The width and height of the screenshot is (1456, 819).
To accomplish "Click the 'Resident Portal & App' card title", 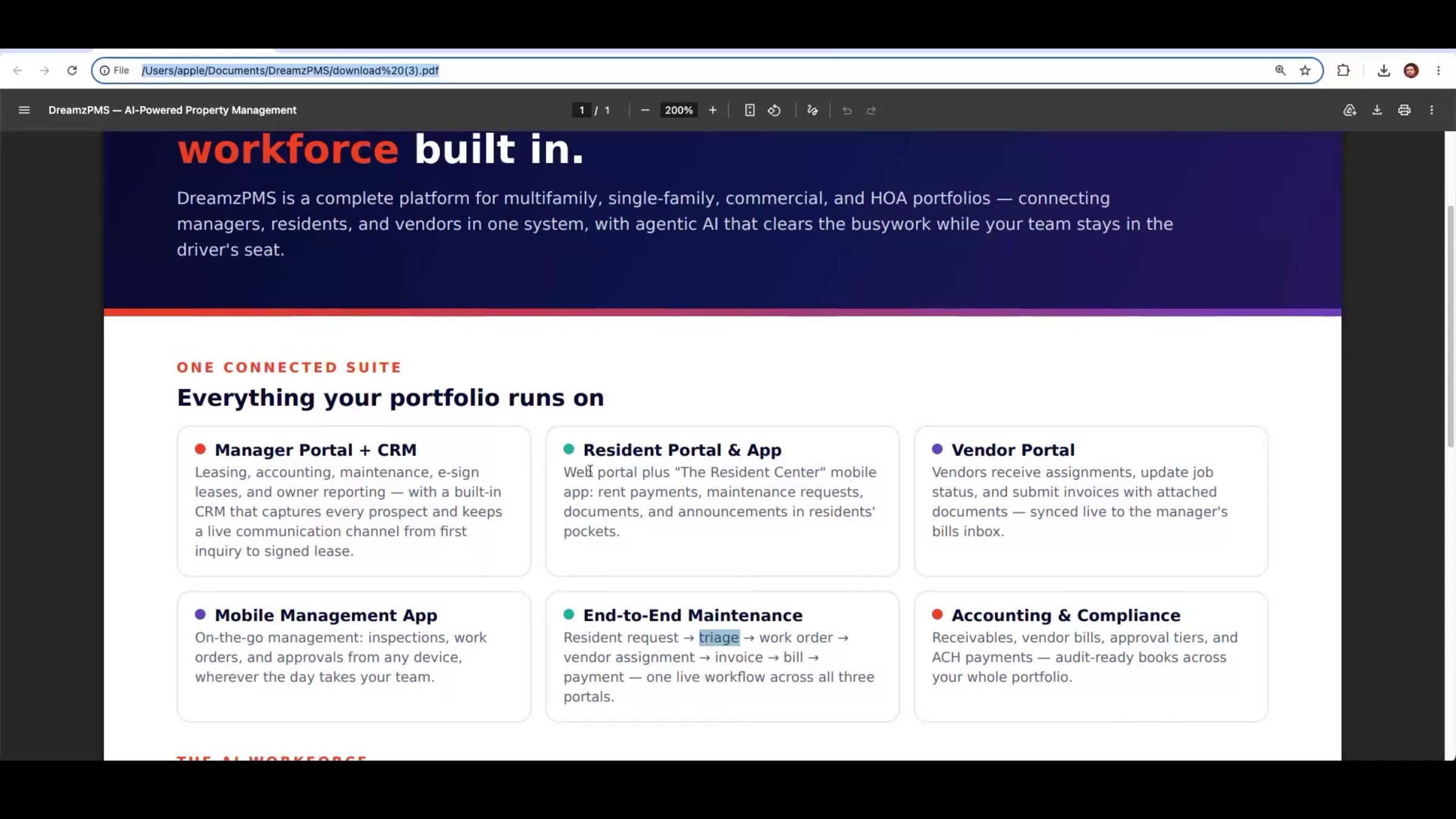I will coord(682,450).
